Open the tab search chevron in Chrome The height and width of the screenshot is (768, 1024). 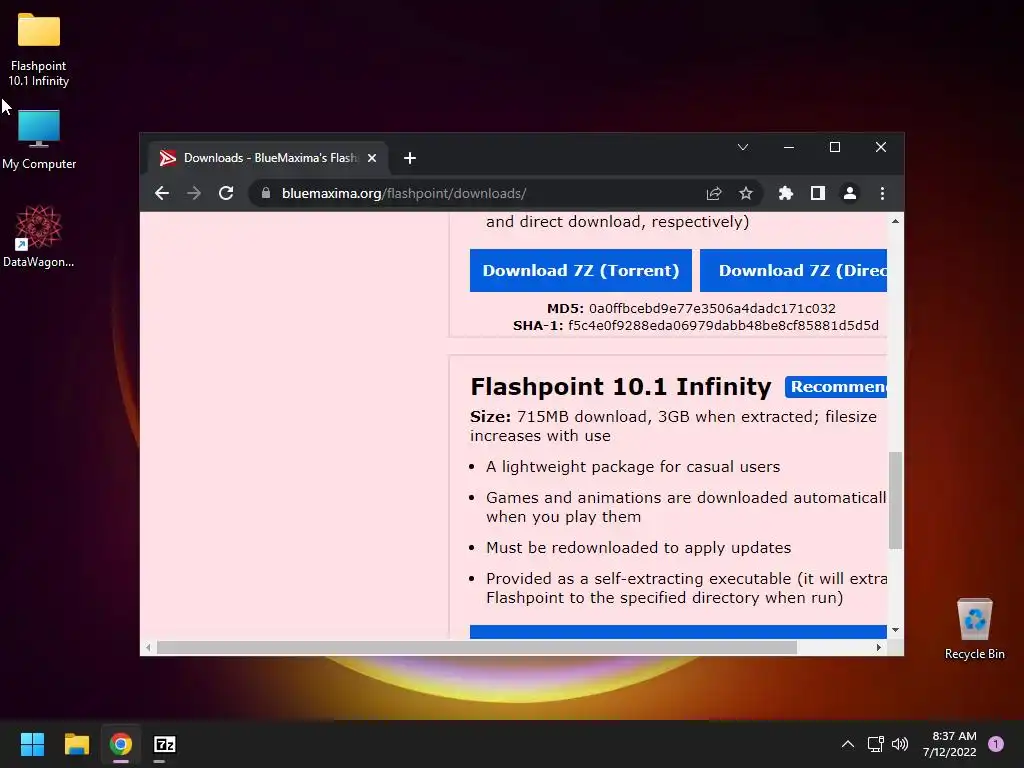[x=743, y=147]
